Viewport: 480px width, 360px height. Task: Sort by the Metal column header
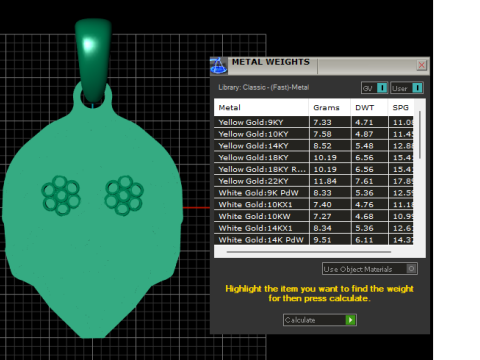[x=261, y=107]
